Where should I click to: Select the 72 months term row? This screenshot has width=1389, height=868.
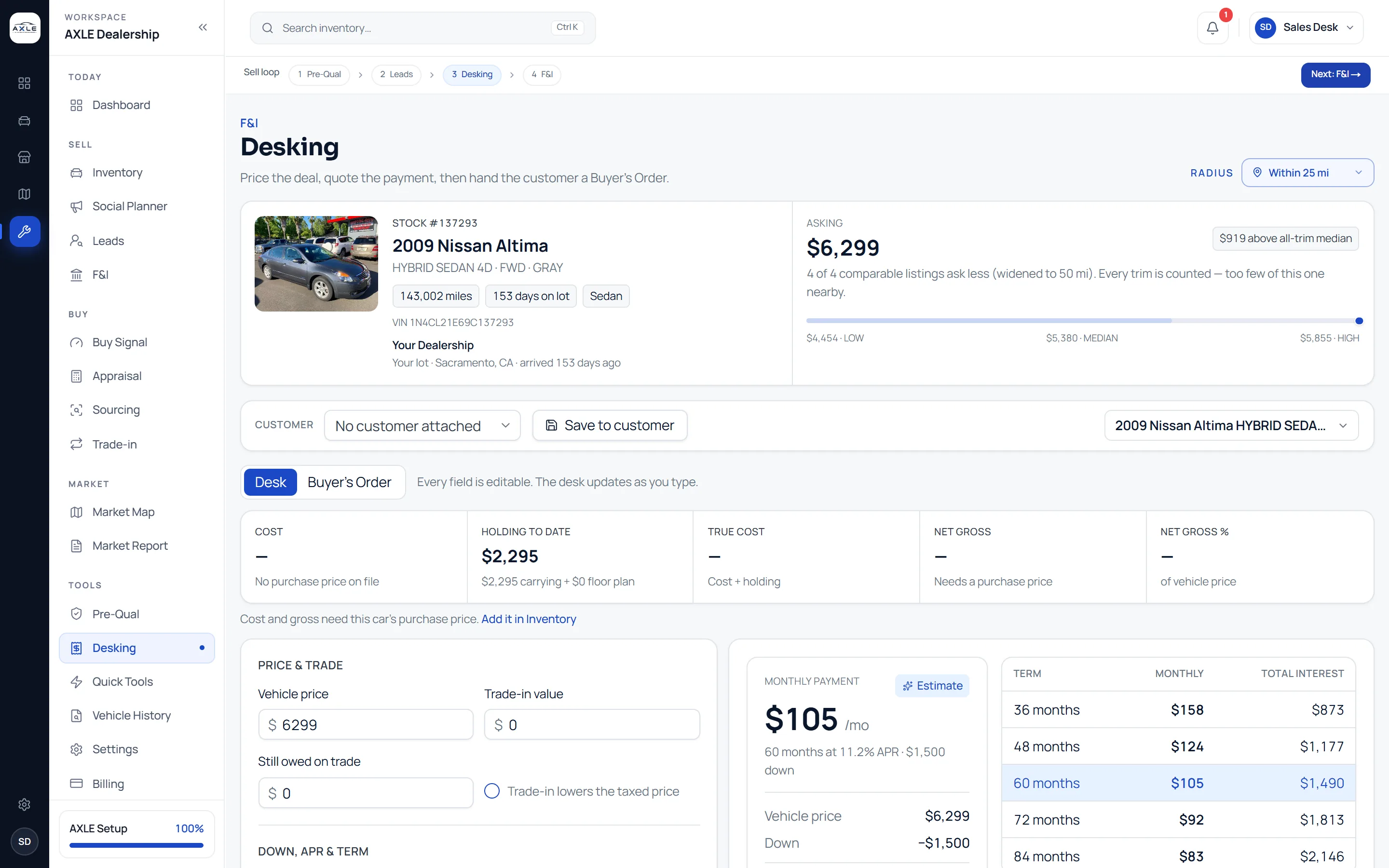click(x=1178, y=819)
